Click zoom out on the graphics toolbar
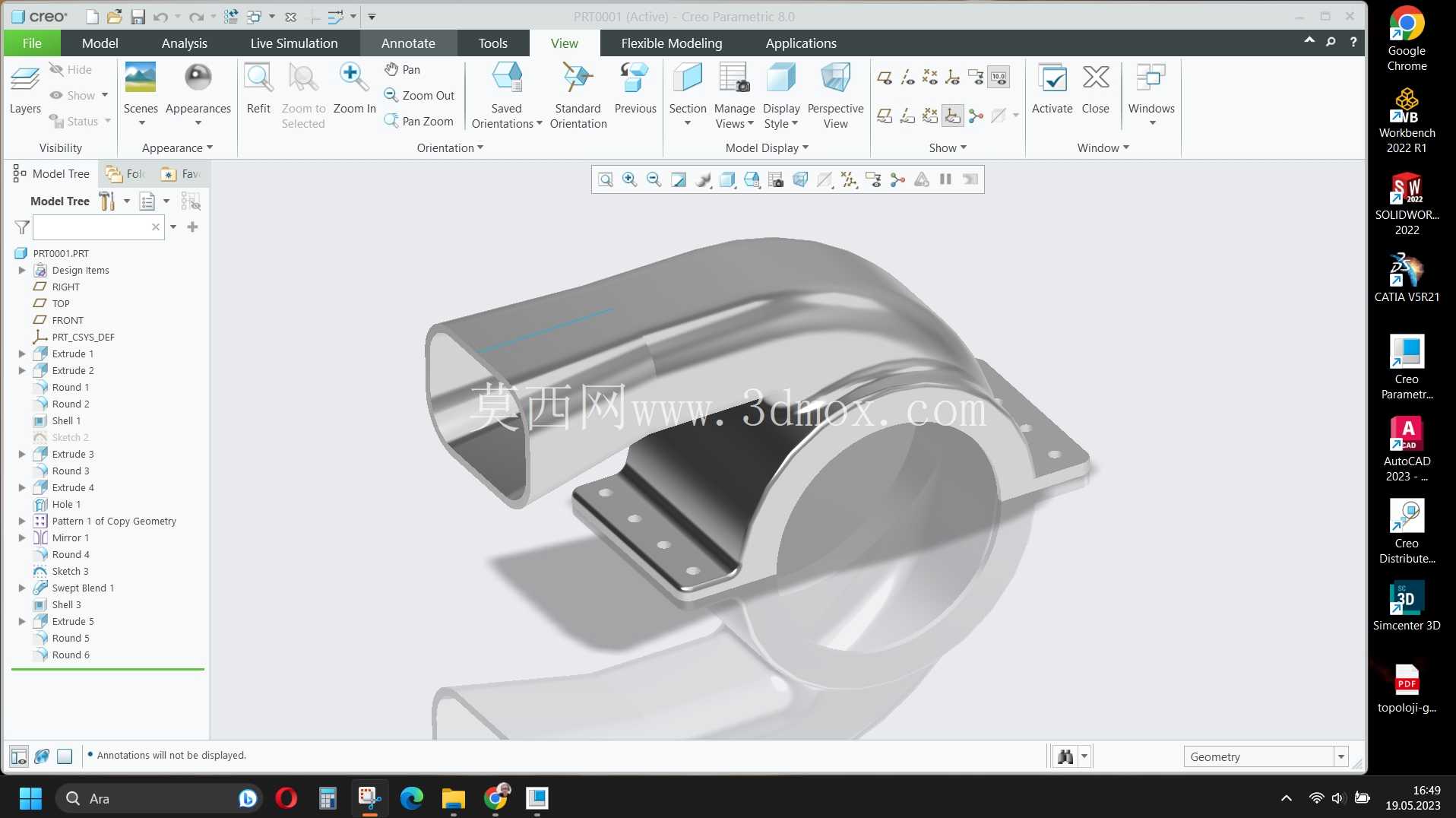Screen dimensions: 1456x818 654,179
